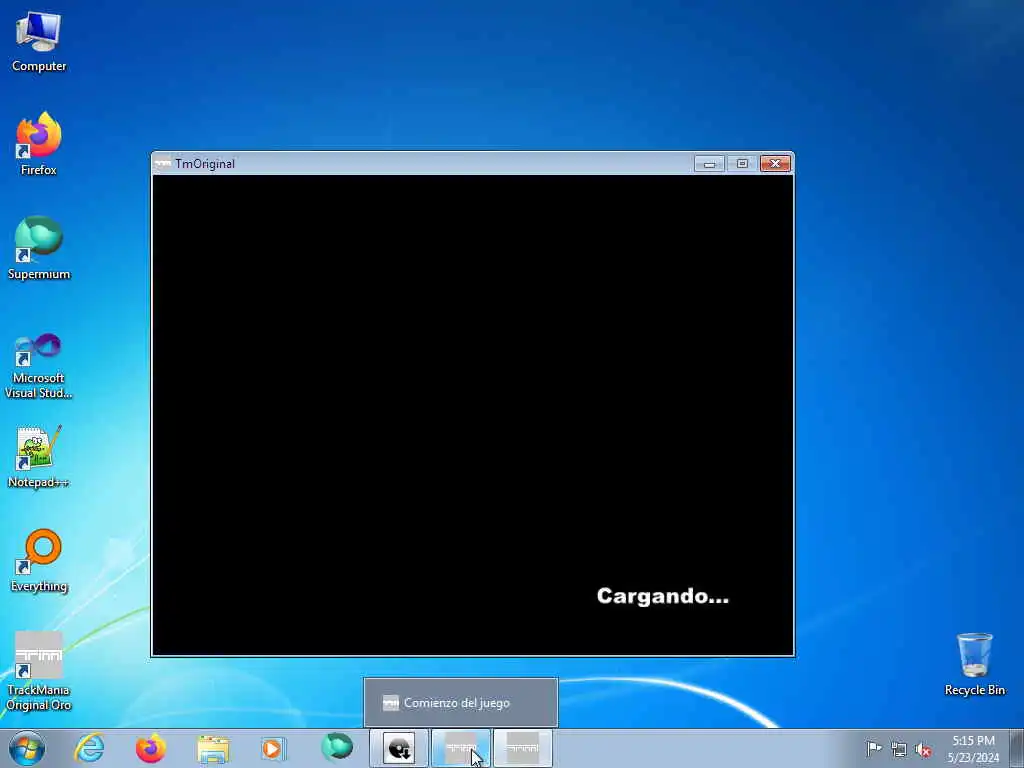Click the TmOriginal title bar icon
1024x768 pixels.
(163, 163)
